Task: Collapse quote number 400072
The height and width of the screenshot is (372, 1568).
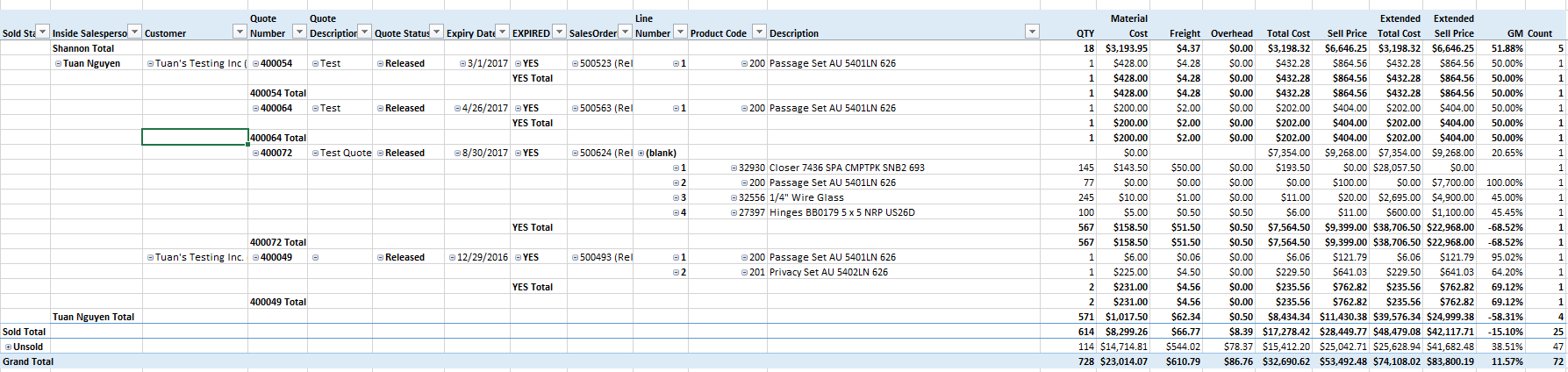Action: [255, 154]
